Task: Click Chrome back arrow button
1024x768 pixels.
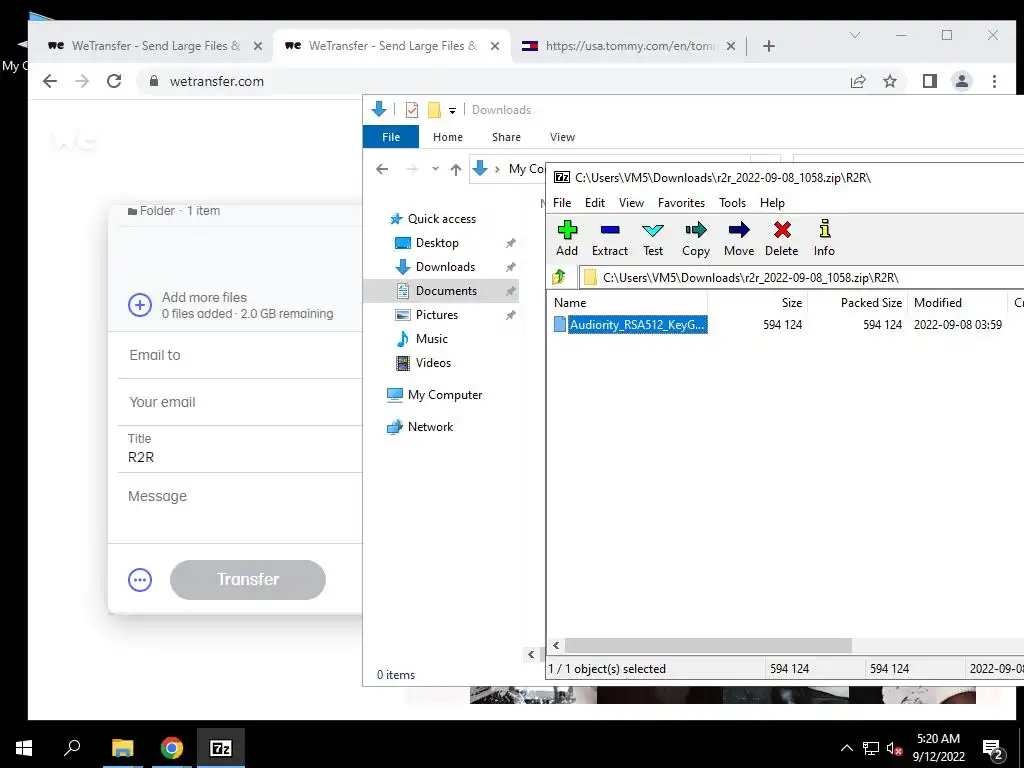Action: coord(50,82)
